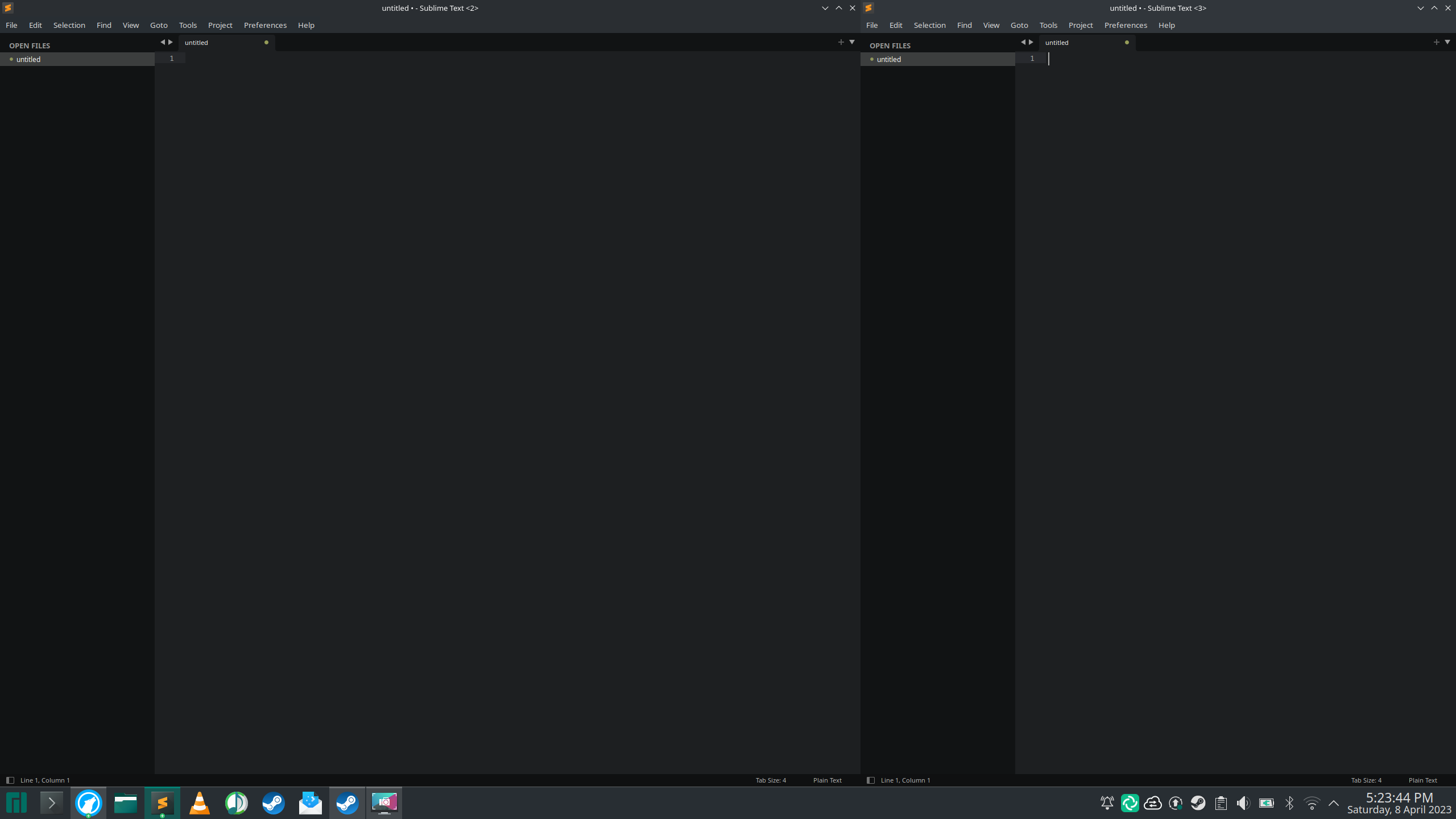
Task: Open the LibreWolf browser from the taskbar
Action: click(89, 803)
